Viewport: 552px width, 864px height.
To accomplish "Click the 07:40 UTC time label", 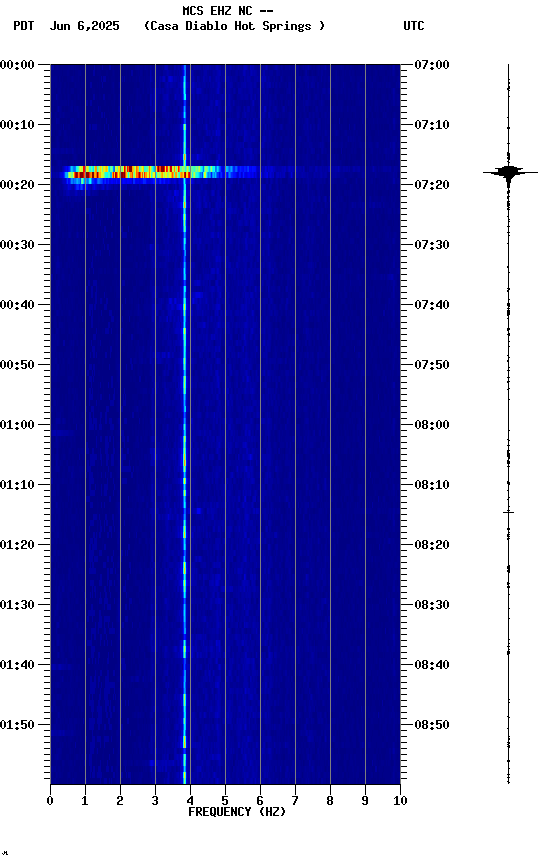I will 432,305.
